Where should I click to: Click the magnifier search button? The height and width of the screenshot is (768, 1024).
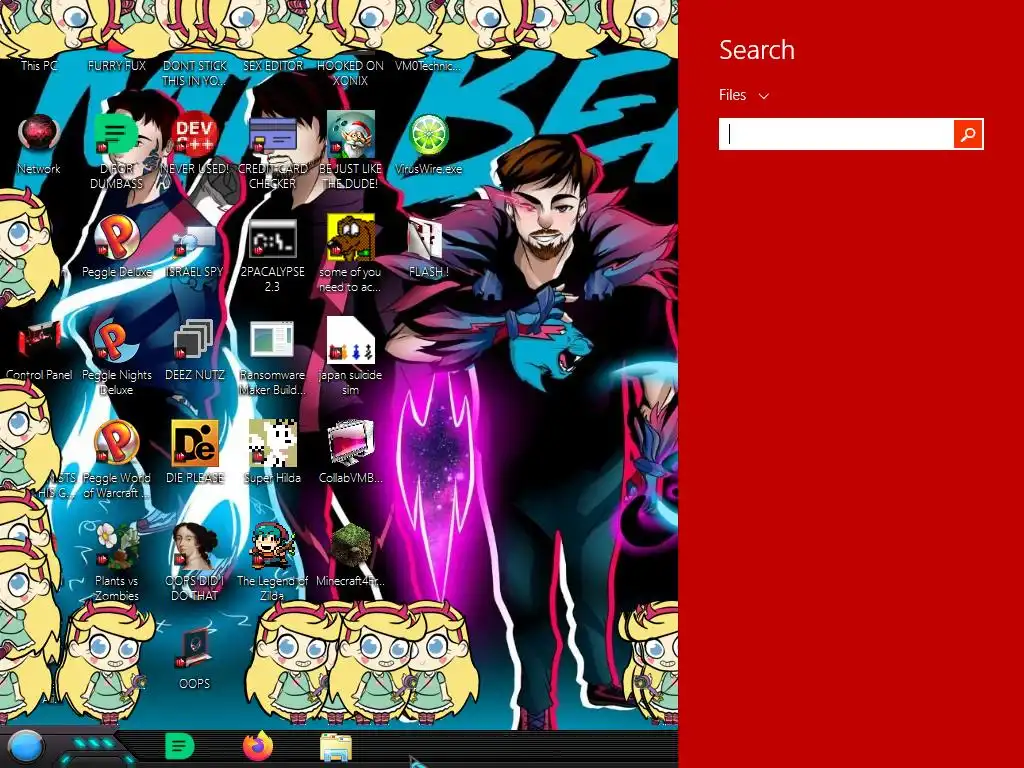[x=968, y=134]
